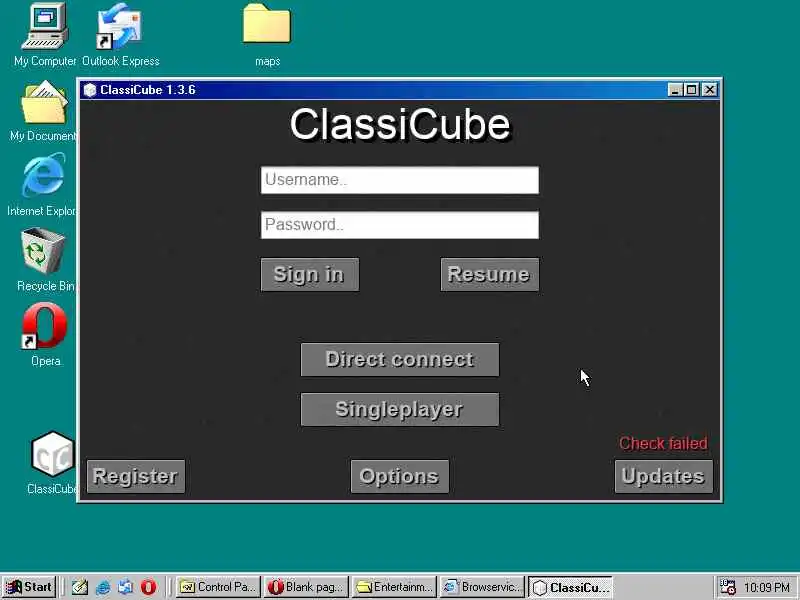Open the Start menu
The width and height of the screenshot is (800, 600).
(x=29, y=587)
